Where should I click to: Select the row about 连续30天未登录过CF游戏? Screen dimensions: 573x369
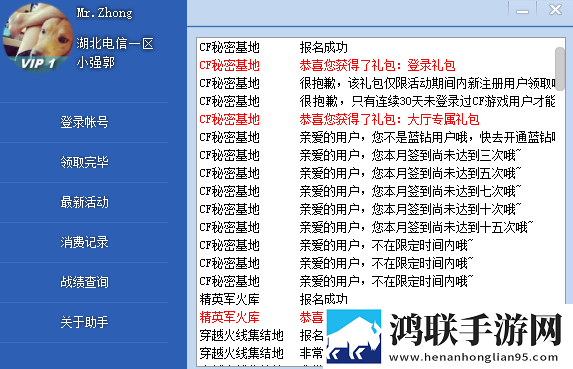point(376,101)
